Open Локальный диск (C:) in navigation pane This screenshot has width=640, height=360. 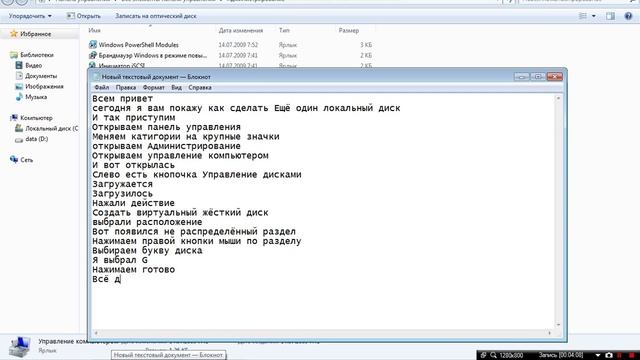(51, 128)
